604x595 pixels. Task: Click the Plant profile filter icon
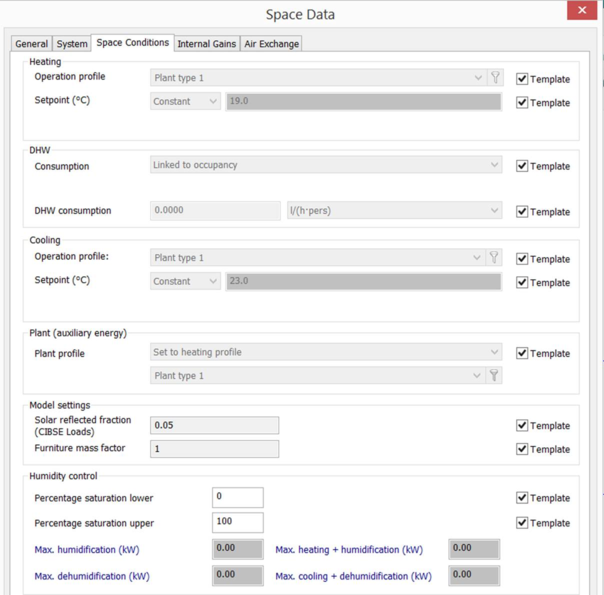(494, 376)
